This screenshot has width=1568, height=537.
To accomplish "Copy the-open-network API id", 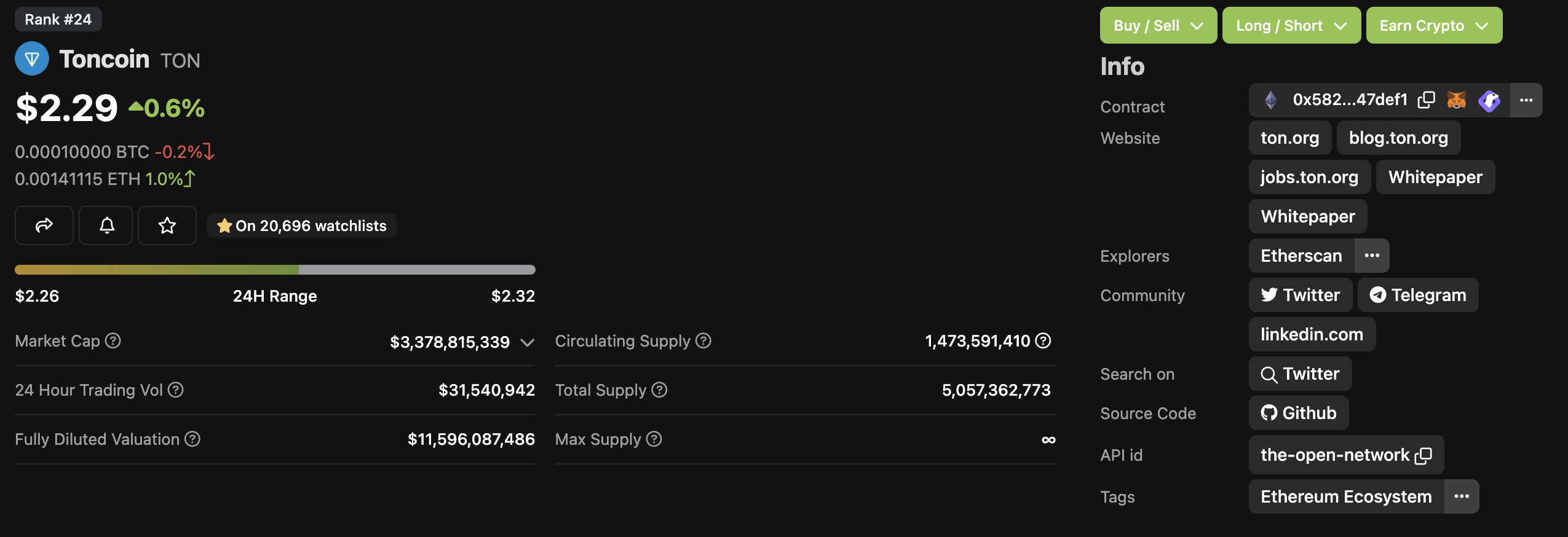I will click(1424, 455).
